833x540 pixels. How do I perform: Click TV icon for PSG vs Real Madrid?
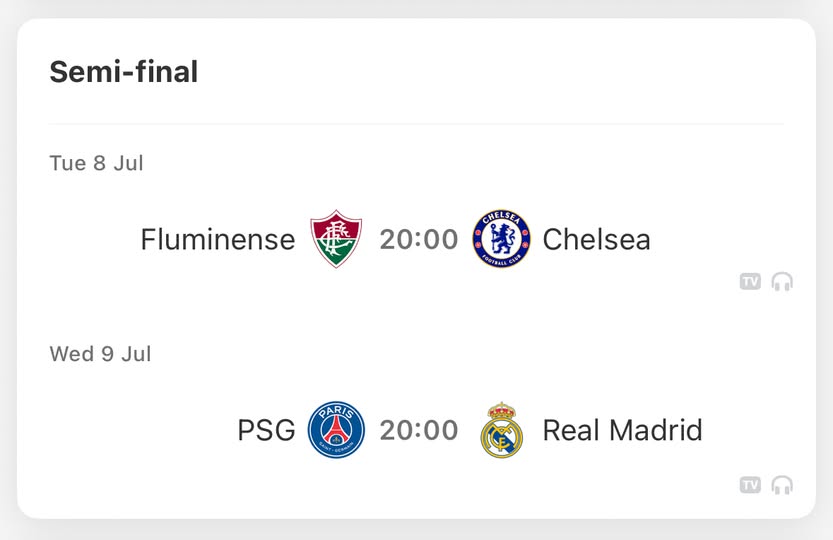[x=750, y=485]
